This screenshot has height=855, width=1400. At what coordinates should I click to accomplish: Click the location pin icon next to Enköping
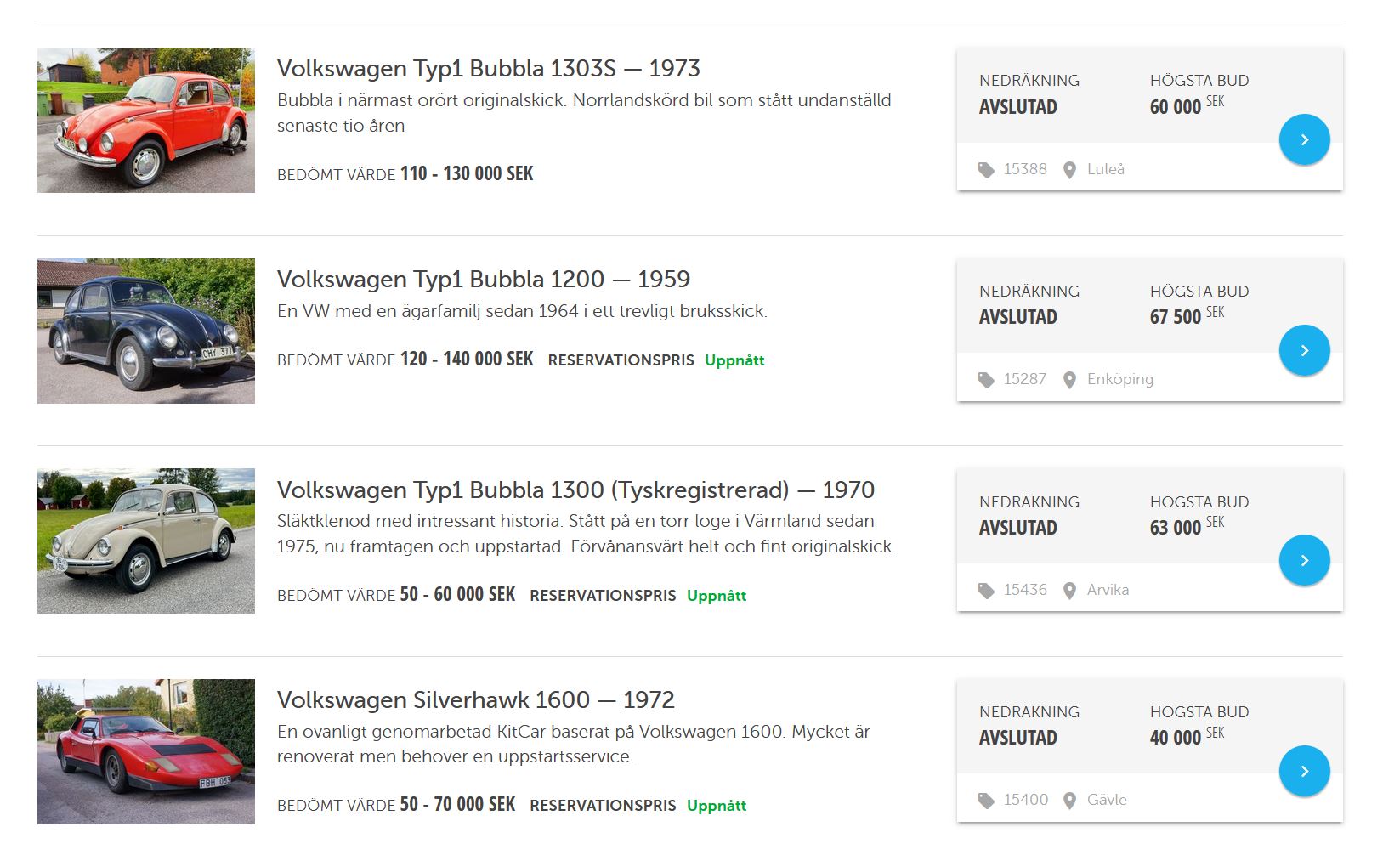1069,380
